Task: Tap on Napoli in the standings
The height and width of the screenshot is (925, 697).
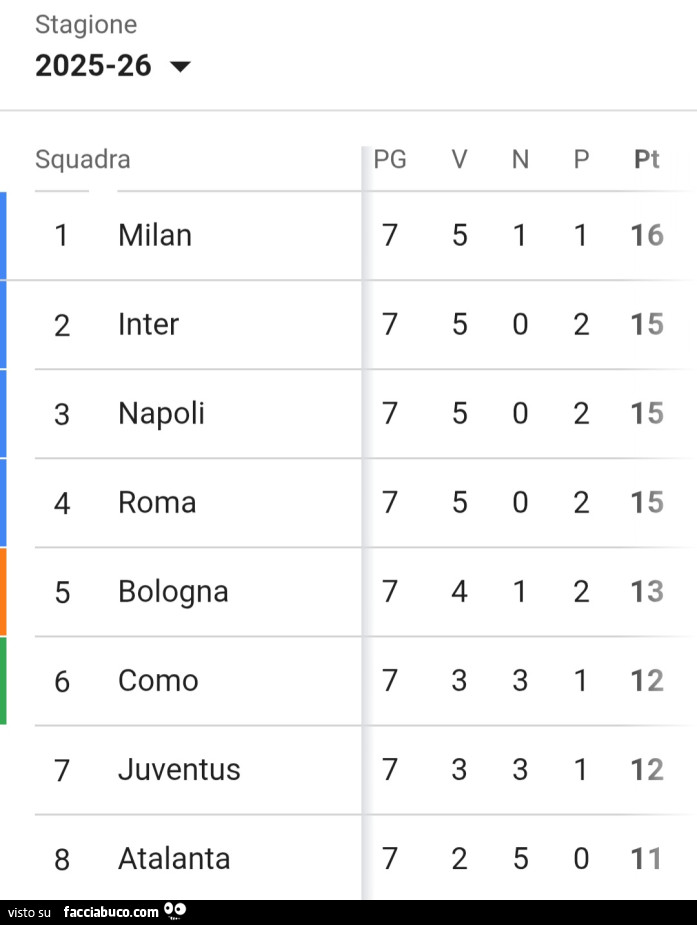Action: pos(161,413)
